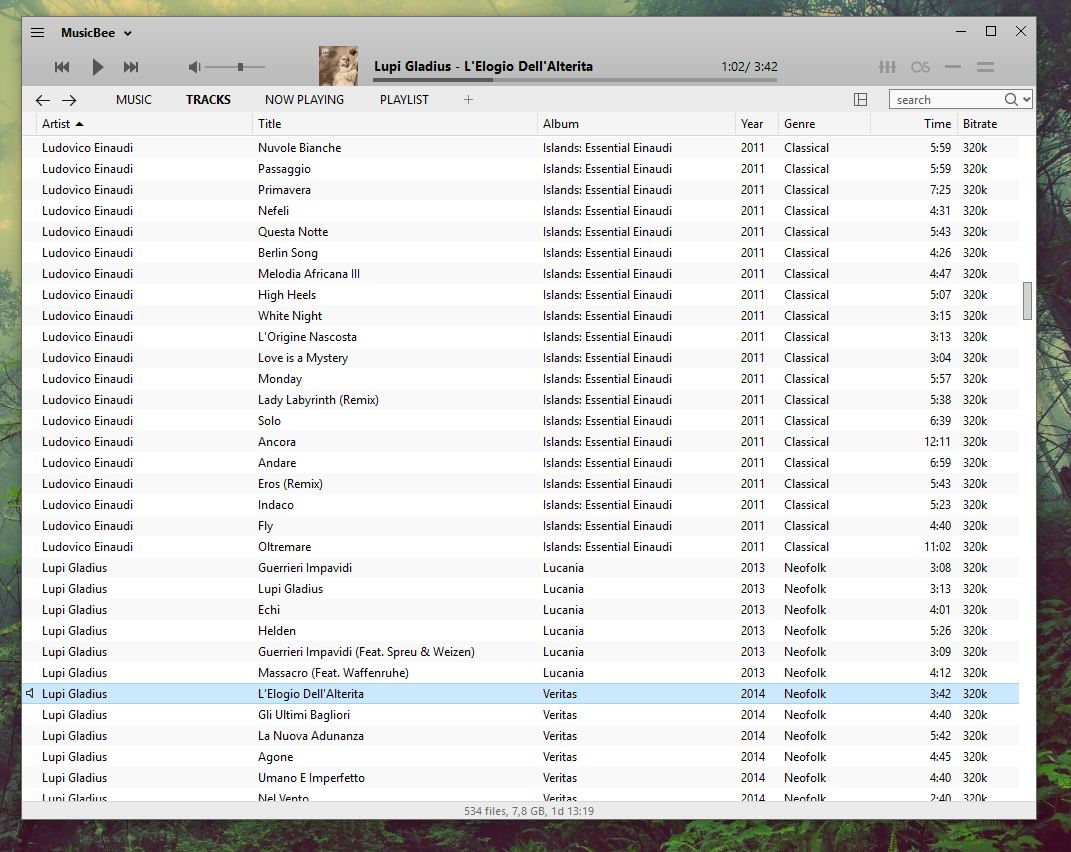This screenshot has height=852, width=1071.
Task: Skip to the next track
Action: click(x=131, y=67)
